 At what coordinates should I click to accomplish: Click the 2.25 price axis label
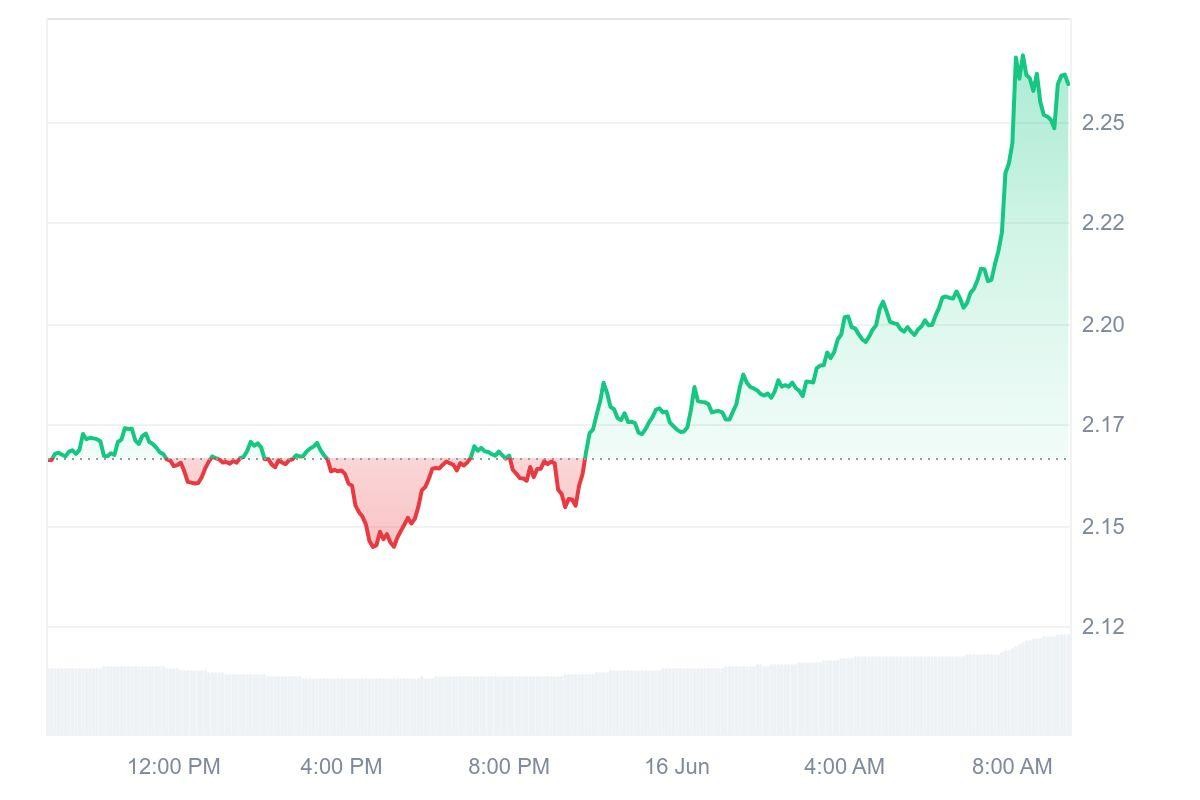pos(1103,123)
